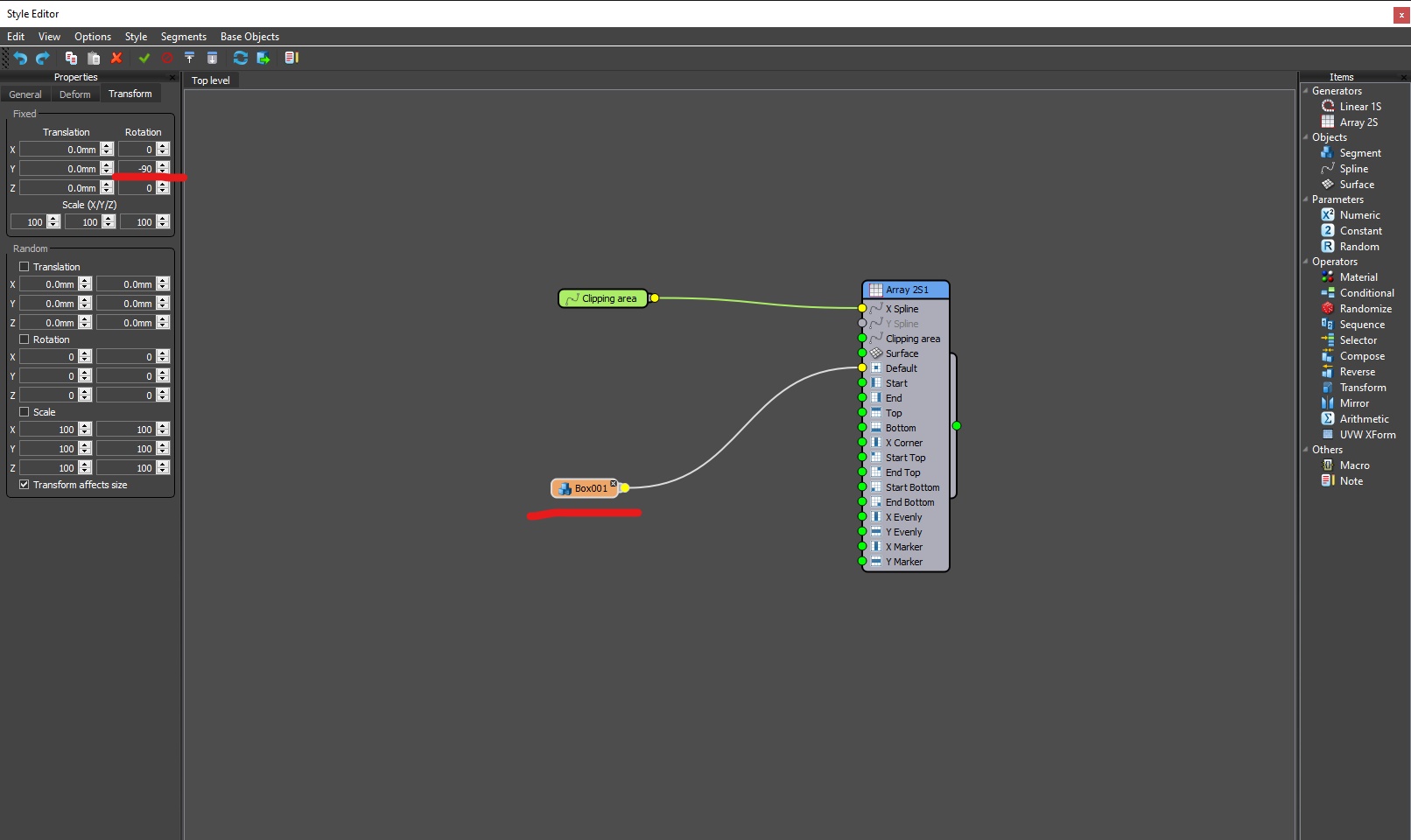Image resolution: width=1411 pixels, height=840 pixels.
Task: Uncheck Transform affects size
Action: pos(25,485)
